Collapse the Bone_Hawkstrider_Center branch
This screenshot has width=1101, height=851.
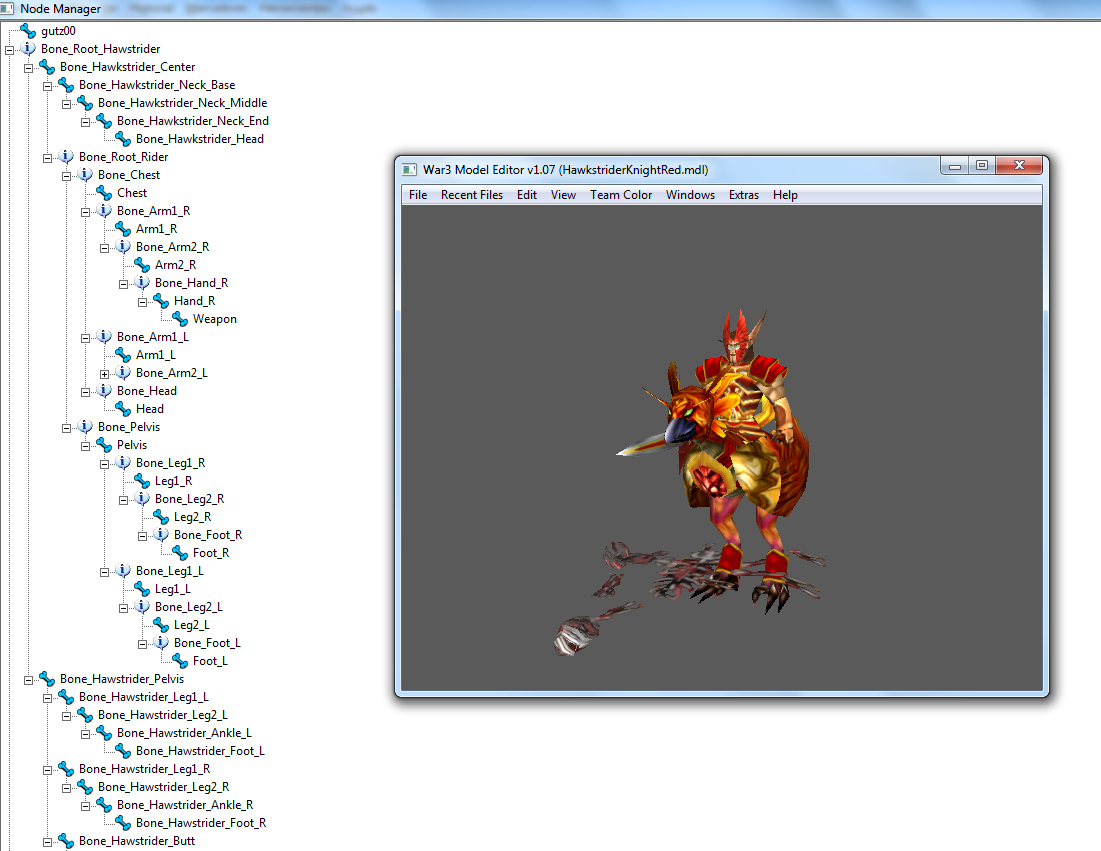28,68
